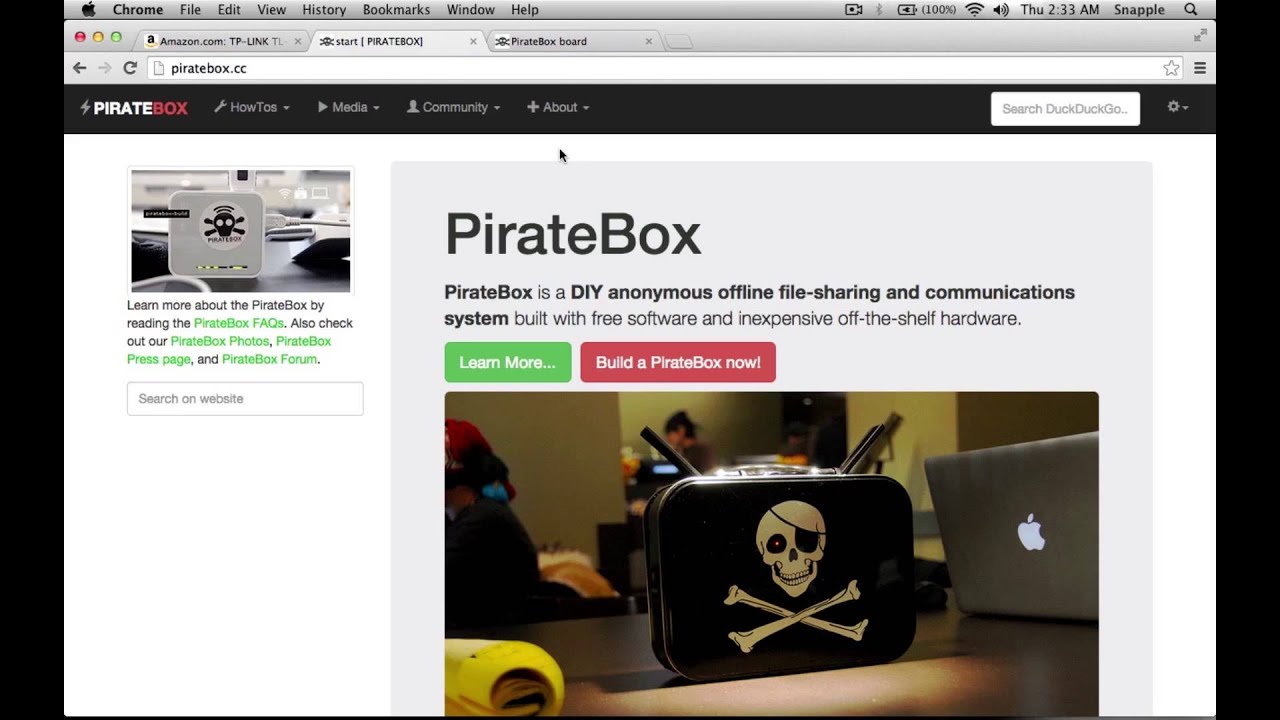Image resolution: width=1280 pixels, height=720 pixels.
Task: Focus the Search DuckDuckGo field
Action: pos(1065,108)
